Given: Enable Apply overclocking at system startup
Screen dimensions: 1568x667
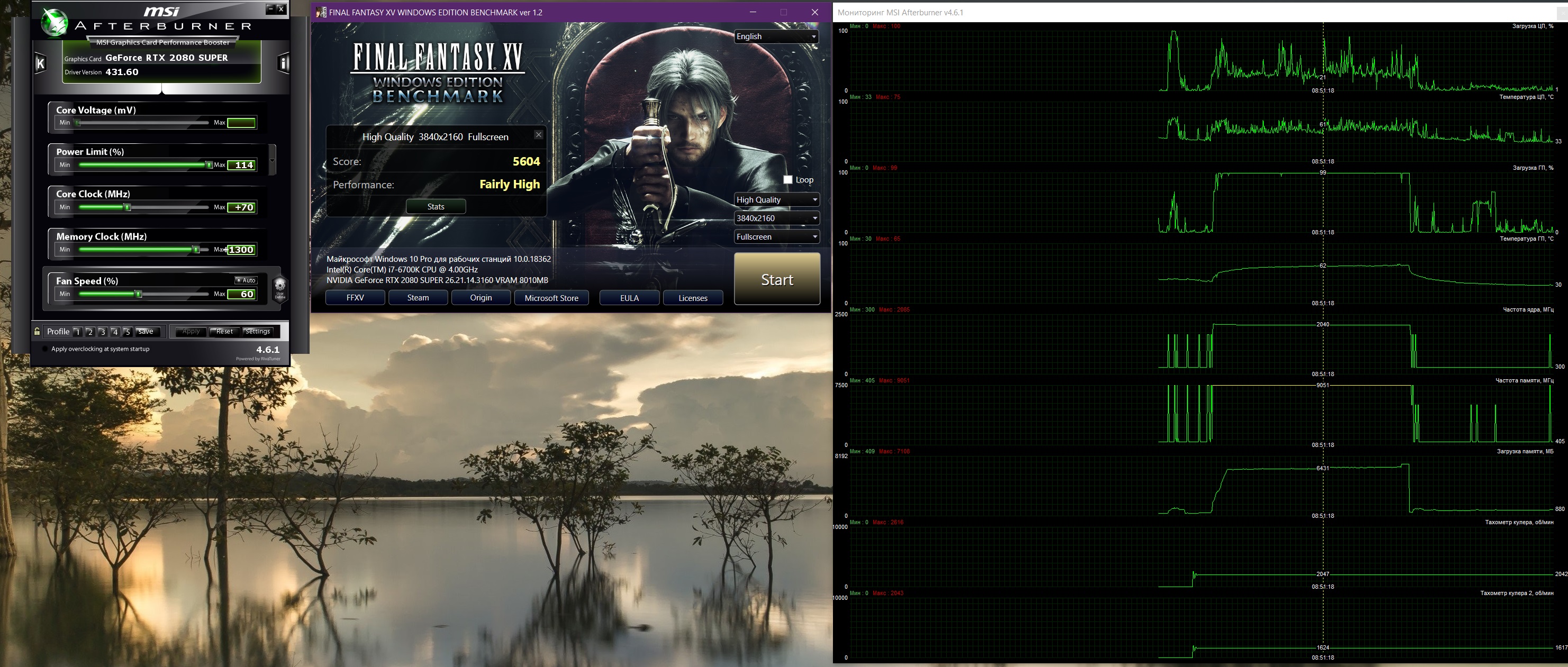Looking at the screenshot, I should pos(45,349).
